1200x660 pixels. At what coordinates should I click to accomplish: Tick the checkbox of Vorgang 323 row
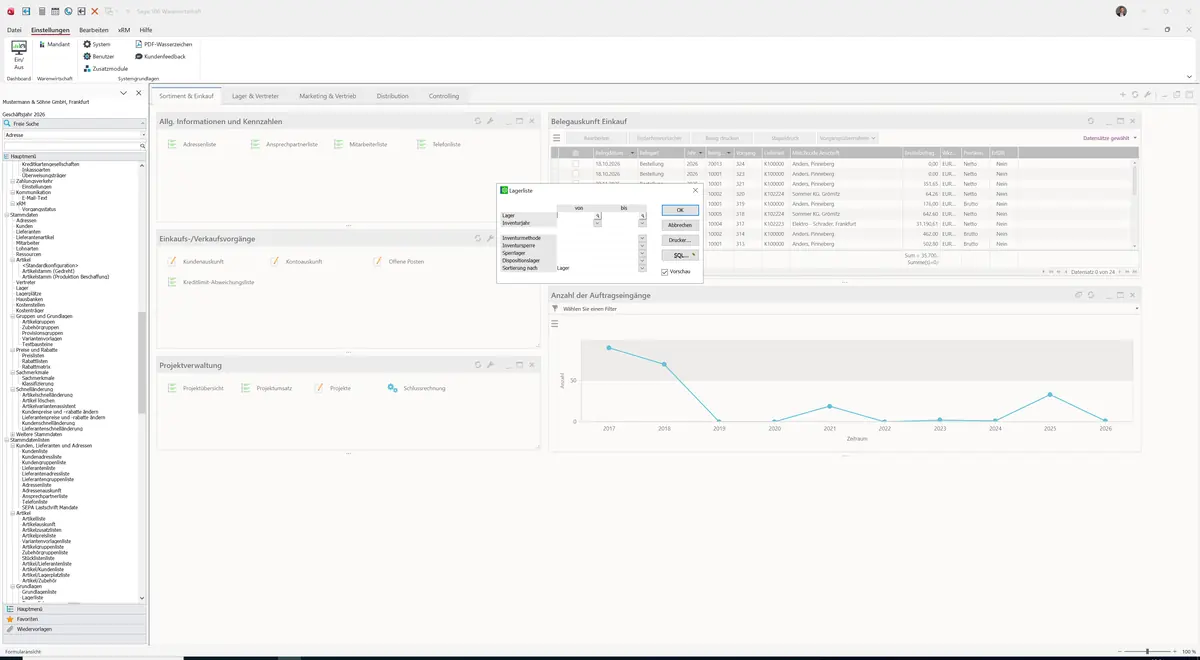tap(575, 173)
